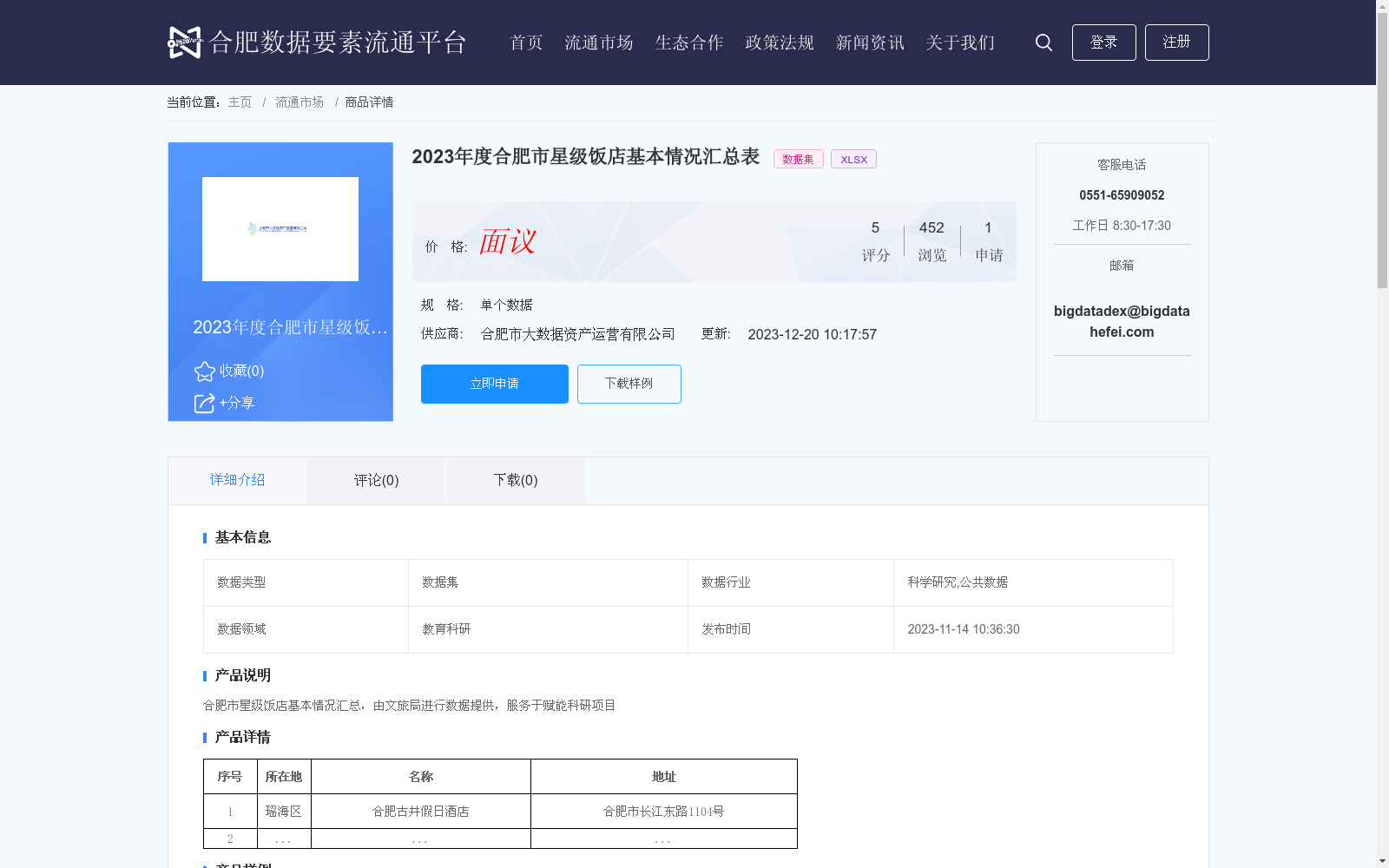Click the scrollbar up arrow
1389x868 pixels.
1382,6
